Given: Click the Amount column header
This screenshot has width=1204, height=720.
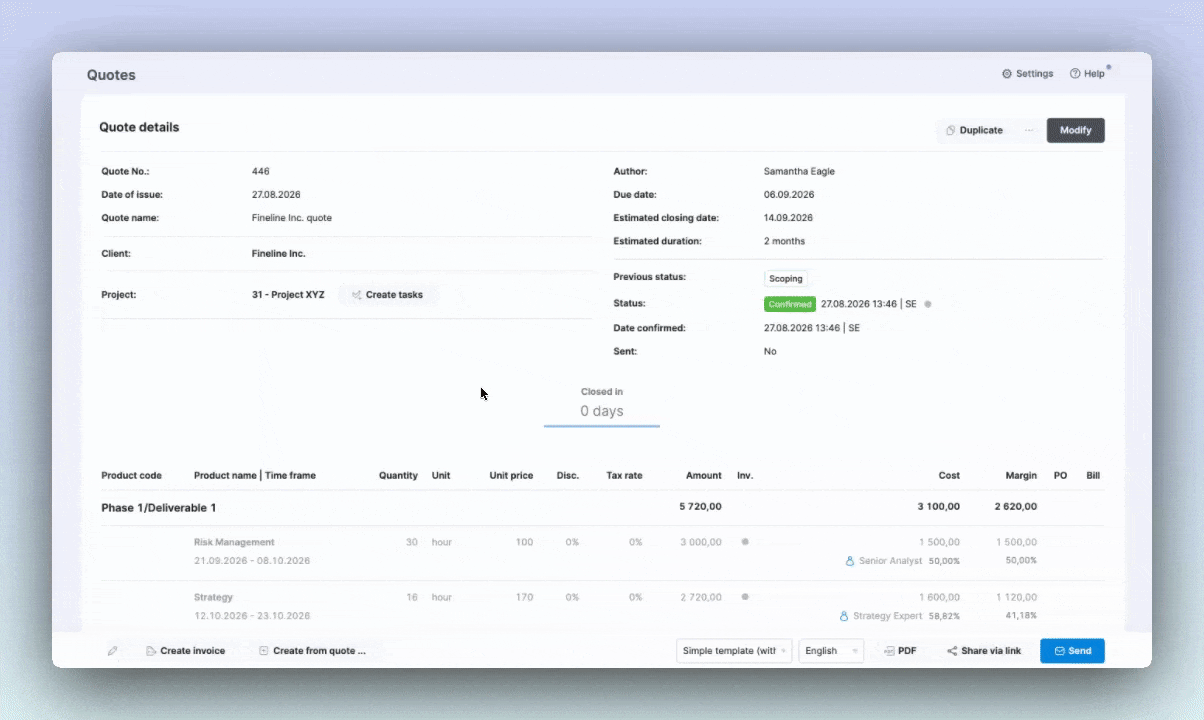Looking at the screenshot, I should click(x=704, y=476).
